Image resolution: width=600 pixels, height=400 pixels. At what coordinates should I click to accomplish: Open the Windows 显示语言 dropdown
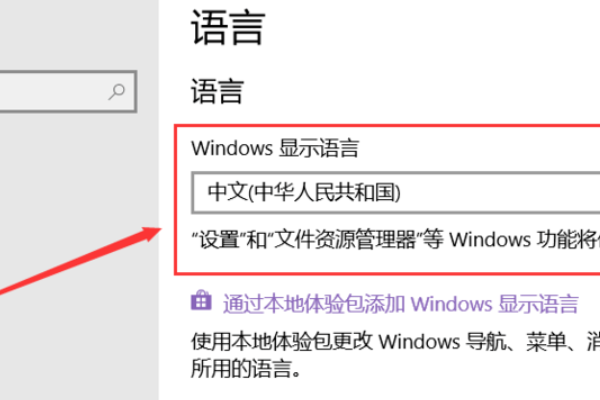(396, 193)
